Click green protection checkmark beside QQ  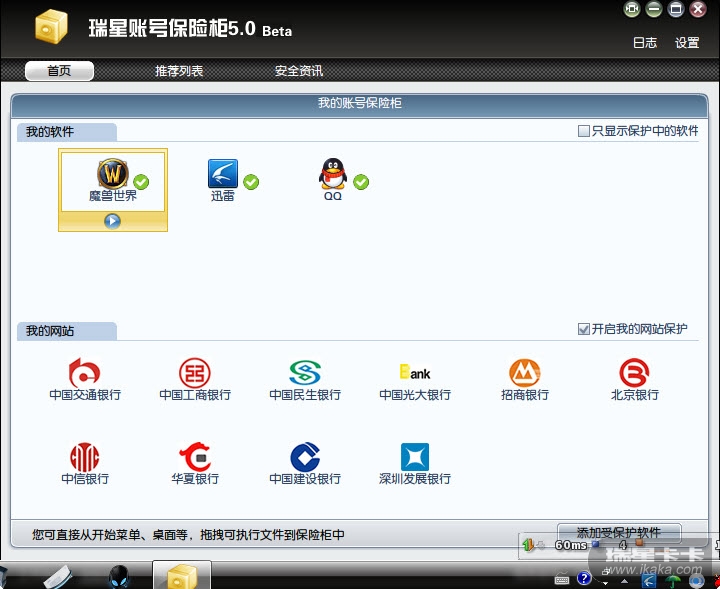(x=361, y=182)
